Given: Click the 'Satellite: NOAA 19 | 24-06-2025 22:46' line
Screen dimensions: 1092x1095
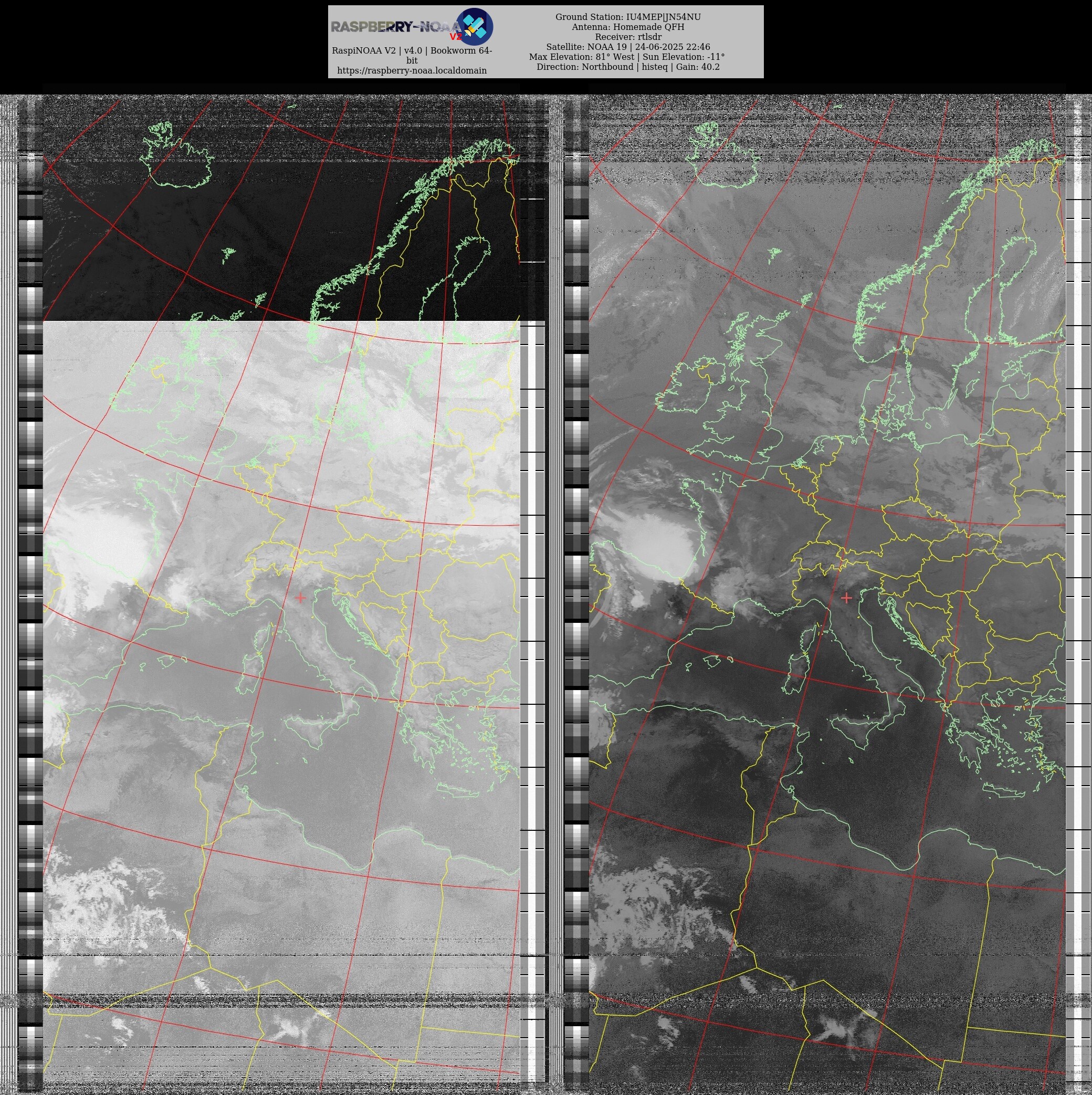Looking at the screenshot, I should (x=628, y=47).
